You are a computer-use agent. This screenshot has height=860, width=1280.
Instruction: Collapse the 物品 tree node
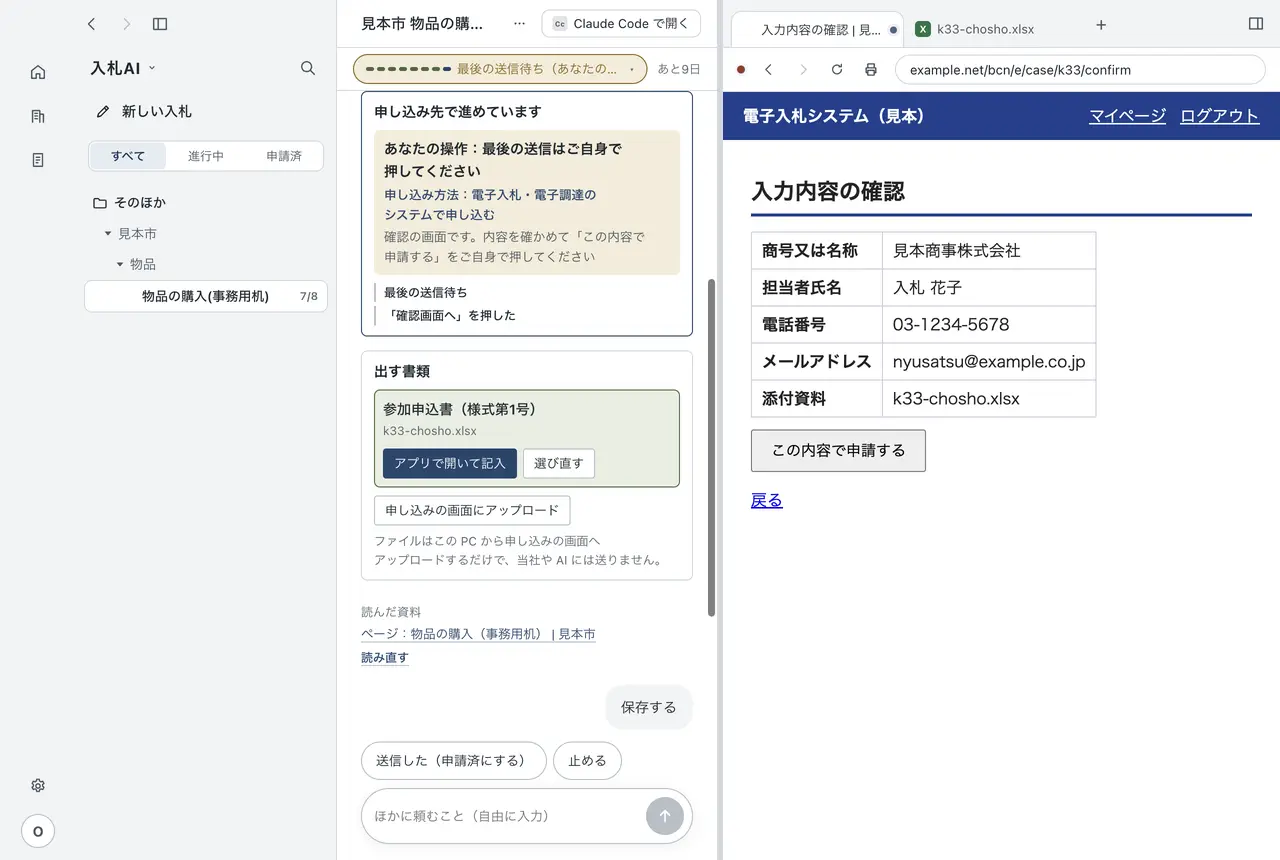coord(120,265)
